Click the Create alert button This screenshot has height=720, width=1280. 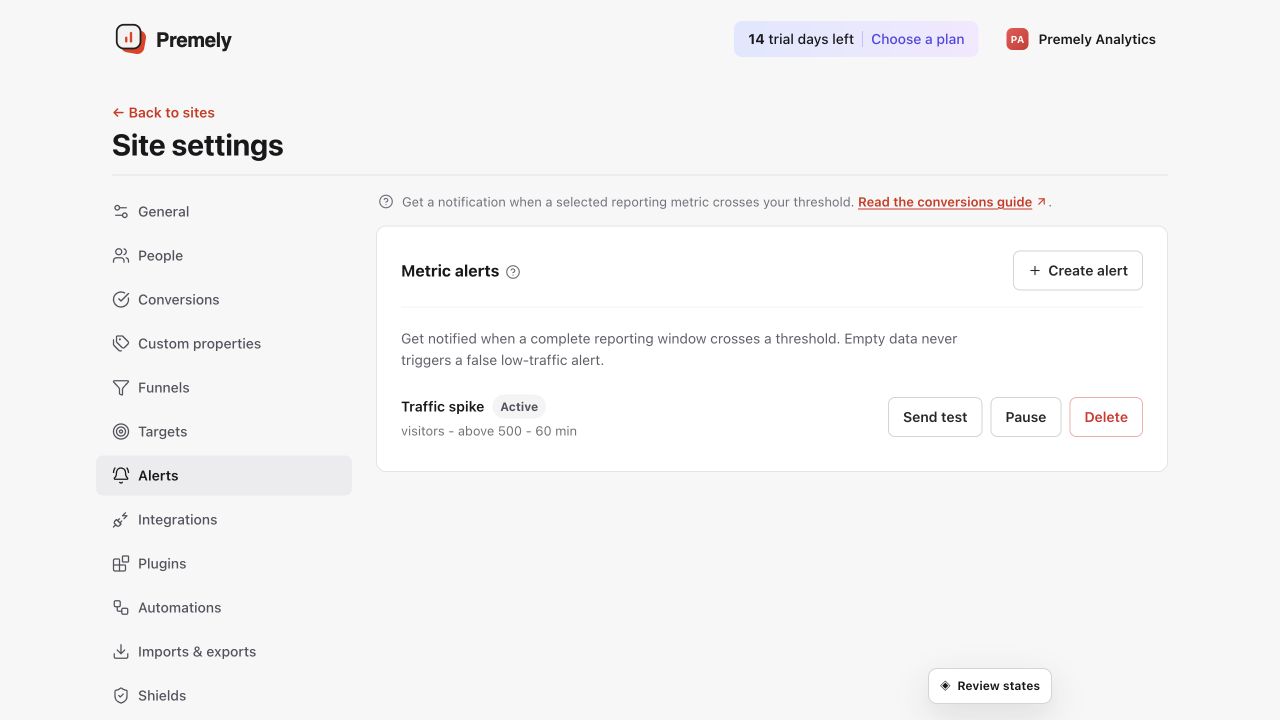[x=1078, y=271]
